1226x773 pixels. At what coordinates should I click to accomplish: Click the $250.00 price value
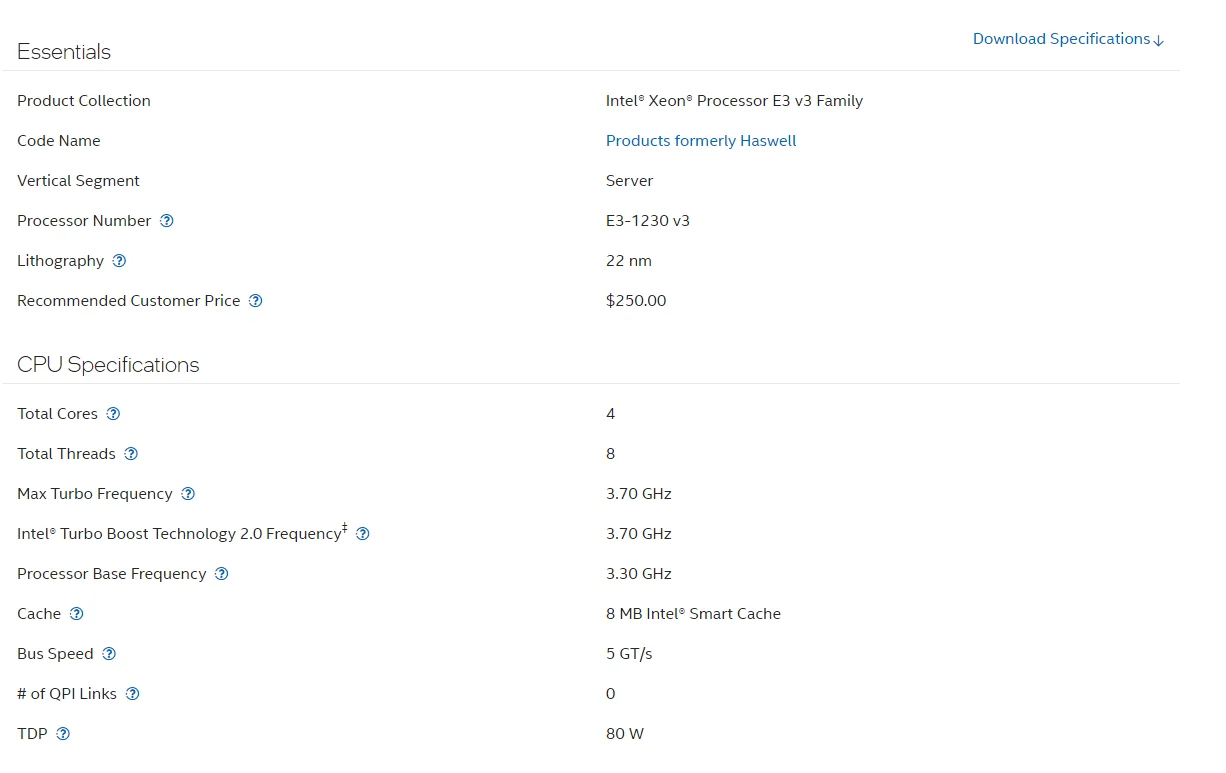pyautogui.click(x=636, y=301)
